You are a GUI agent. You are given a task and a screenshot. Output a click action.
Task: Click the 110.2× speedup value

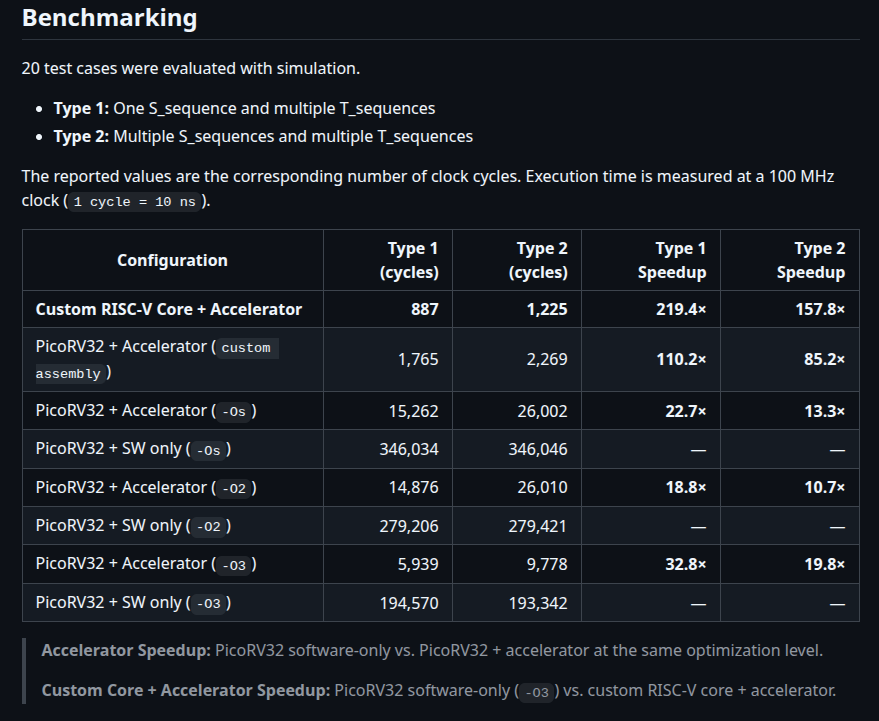pos(681,359)
